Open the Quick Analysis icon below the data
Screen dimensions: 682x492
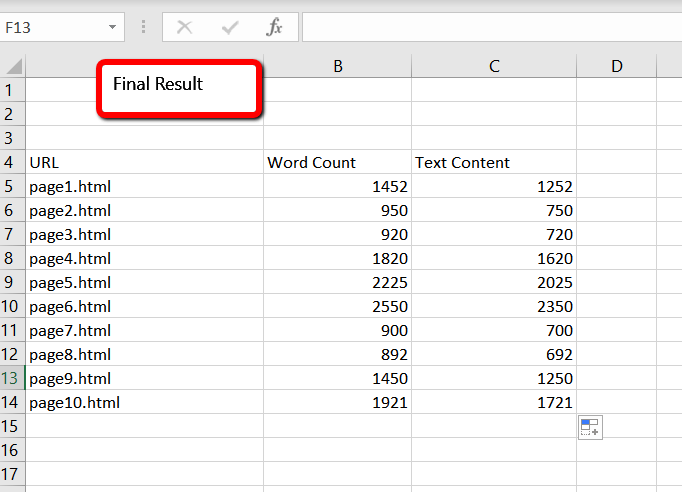(589, 428)
